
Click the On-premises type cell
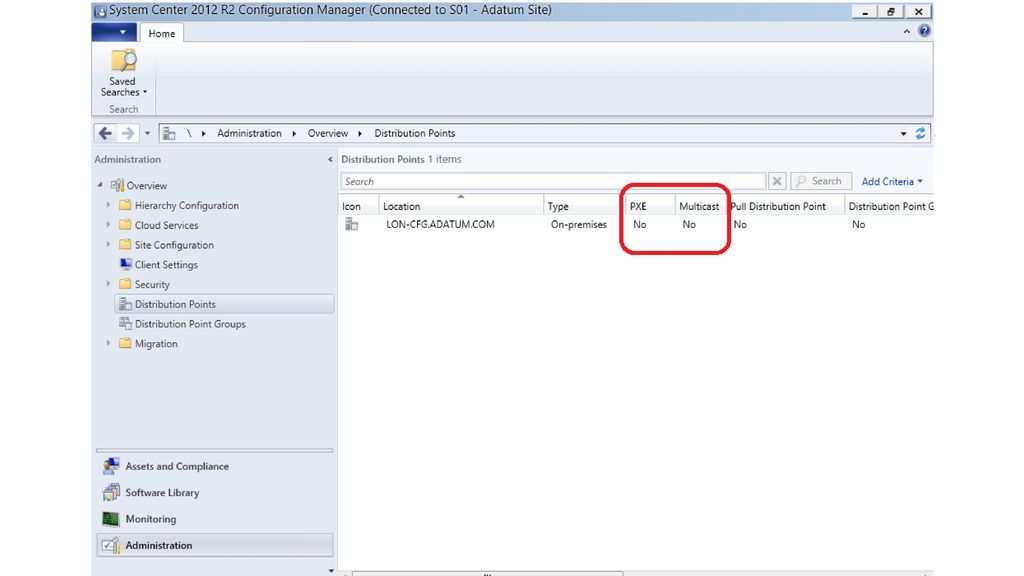[579, 224]
